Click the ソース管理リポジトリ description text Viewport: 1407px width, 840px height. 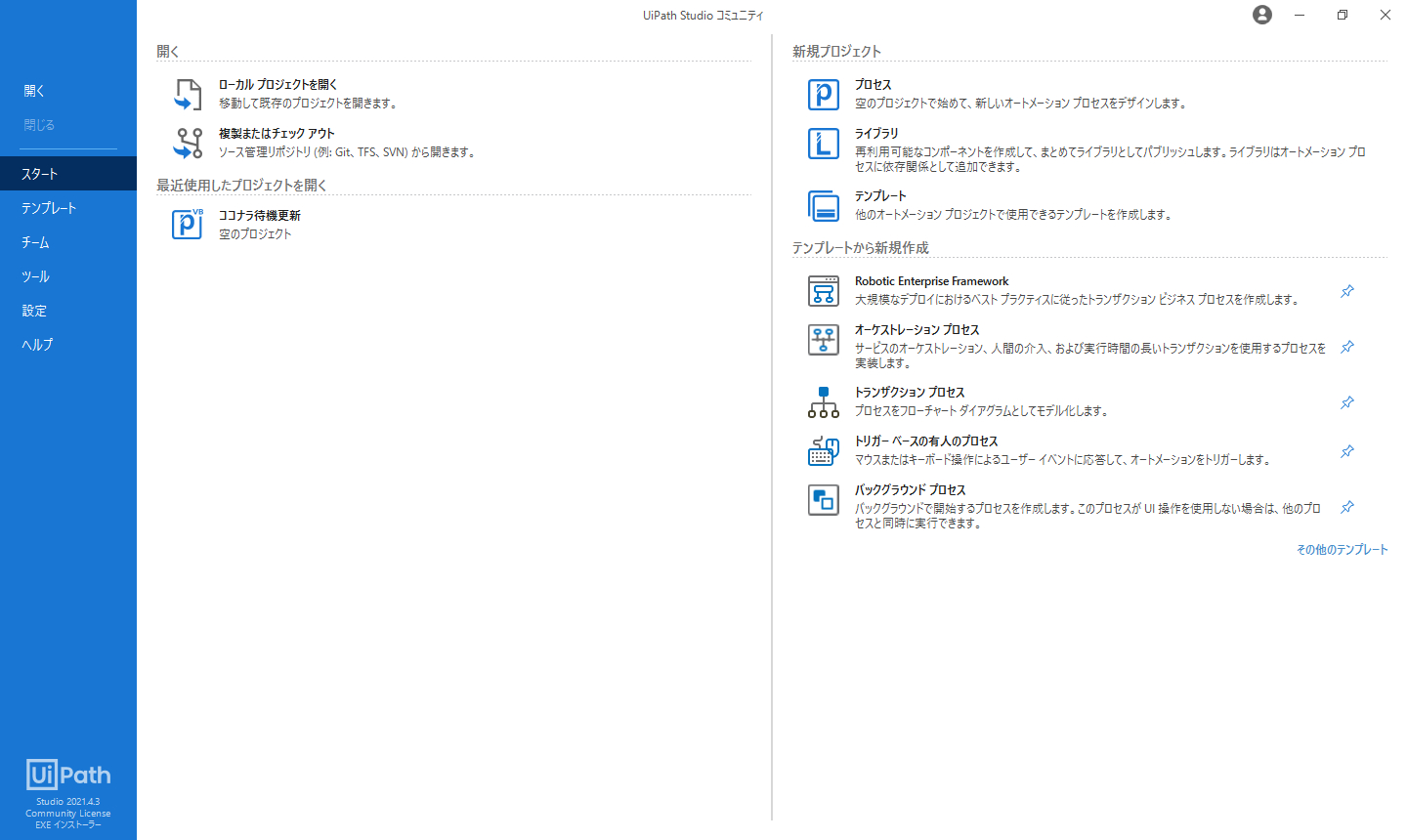[x=347, y=152]
